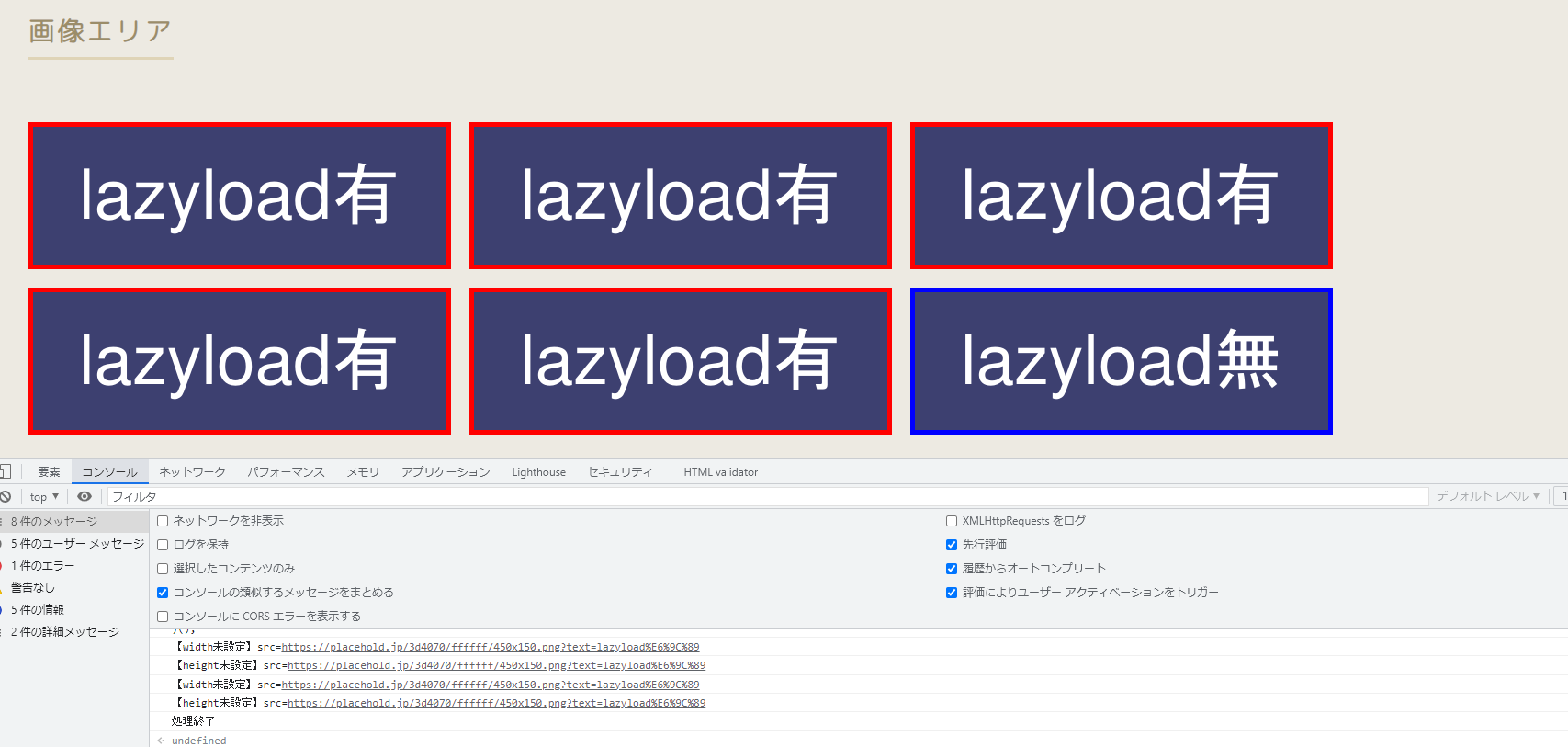This screenshot has height=747, width=1568.
Task: Open the HTML validator tab
Action: [x=720, y=472]
